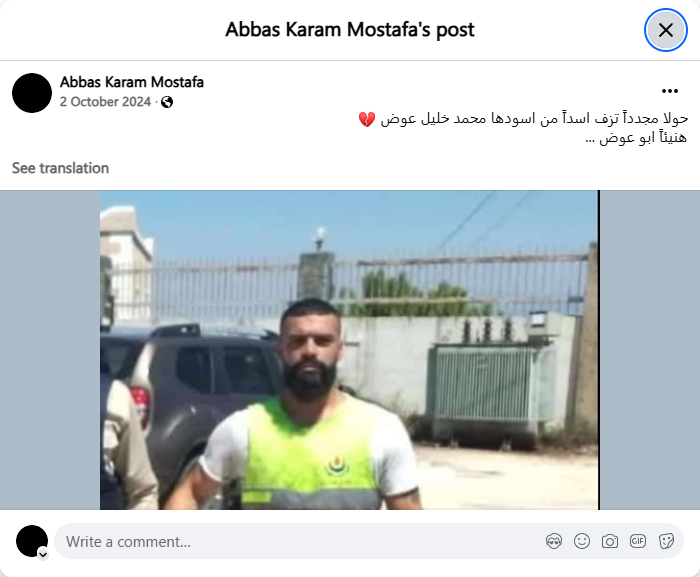Click the grey area left of the photo
This screenshot has height=577, width=700.
pos(50,350)
